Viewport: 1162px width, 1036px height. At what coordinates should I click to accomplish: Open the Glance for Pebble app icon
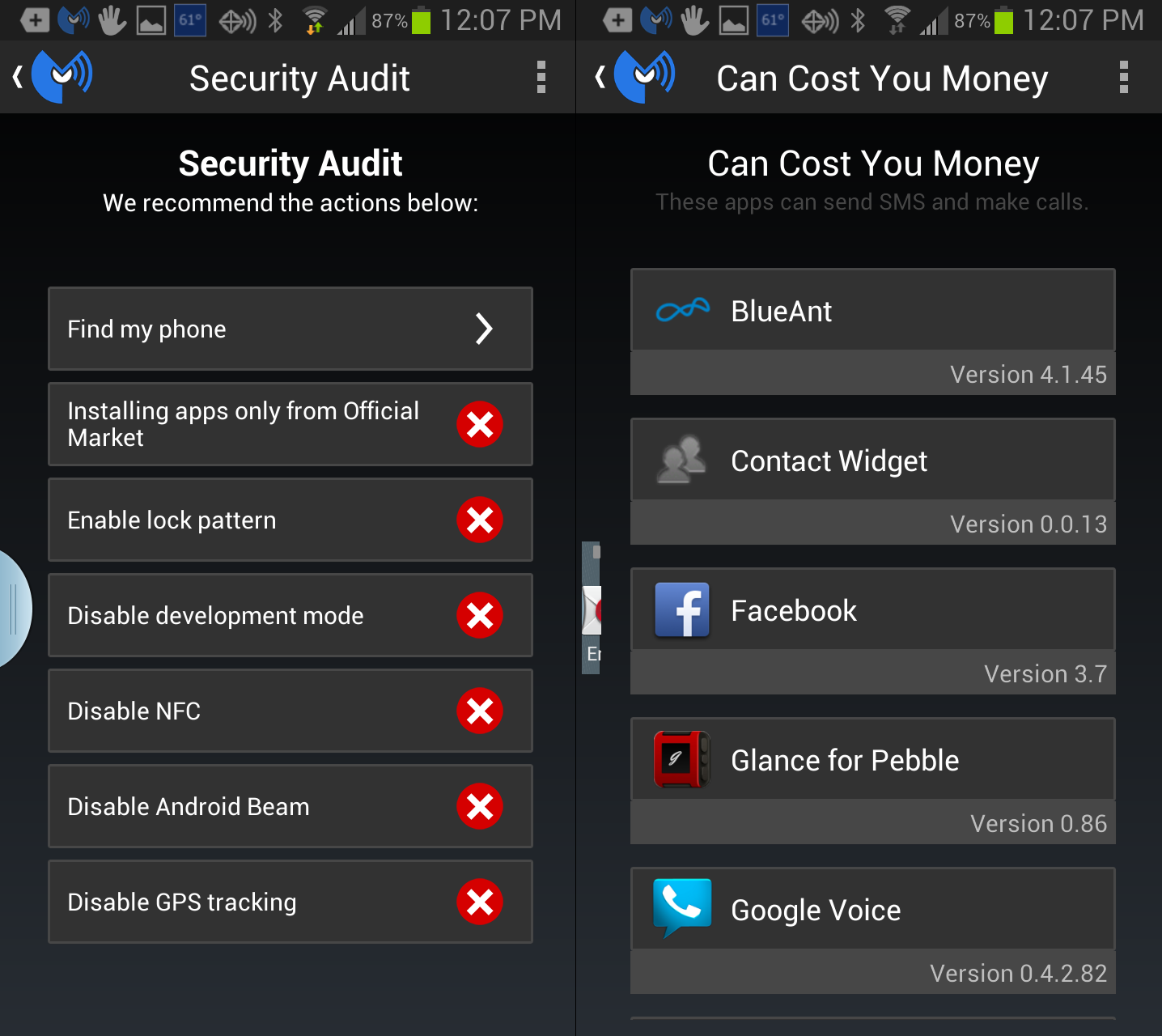682,760
